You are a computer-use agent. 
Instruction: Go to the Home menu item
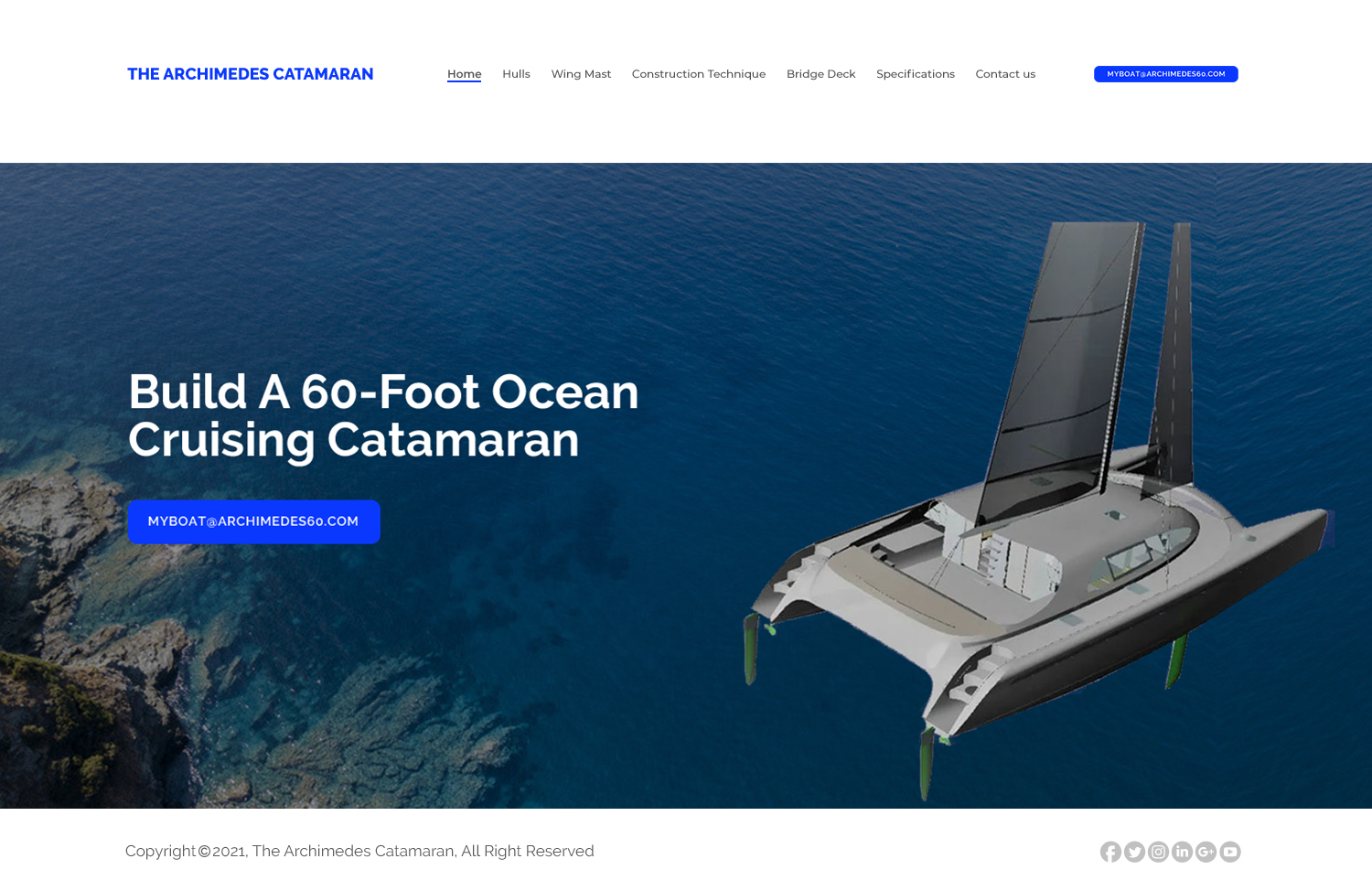coord(464,74)
